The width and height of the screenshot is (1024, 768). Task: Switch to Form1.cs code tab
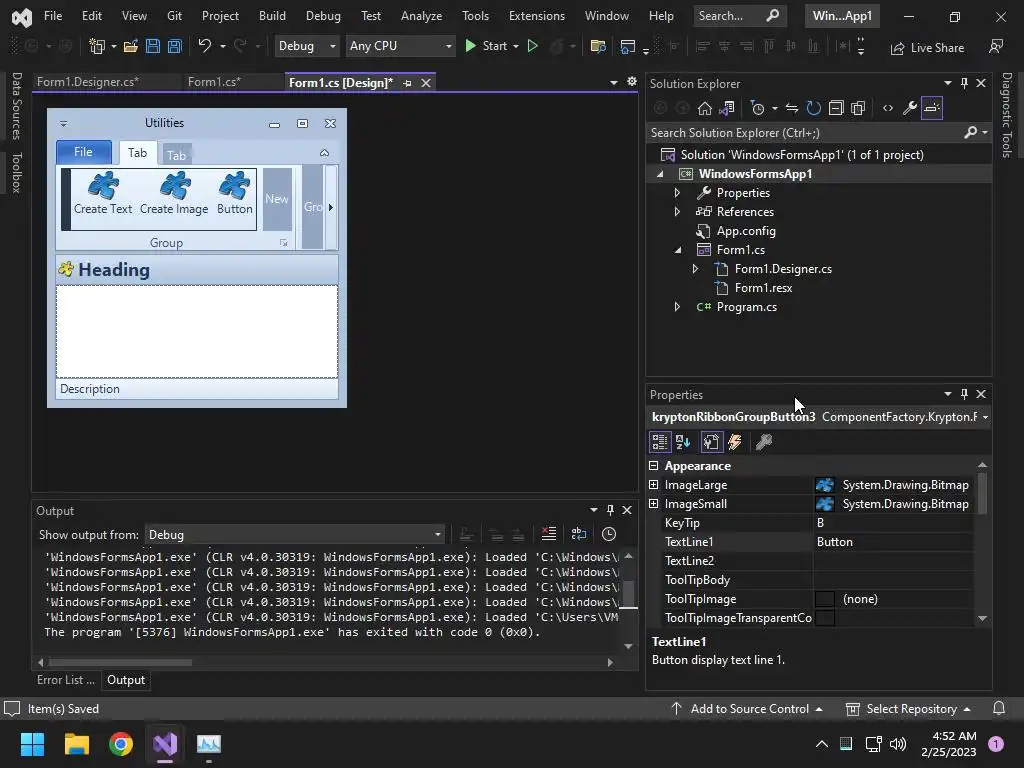coord(214,82)
